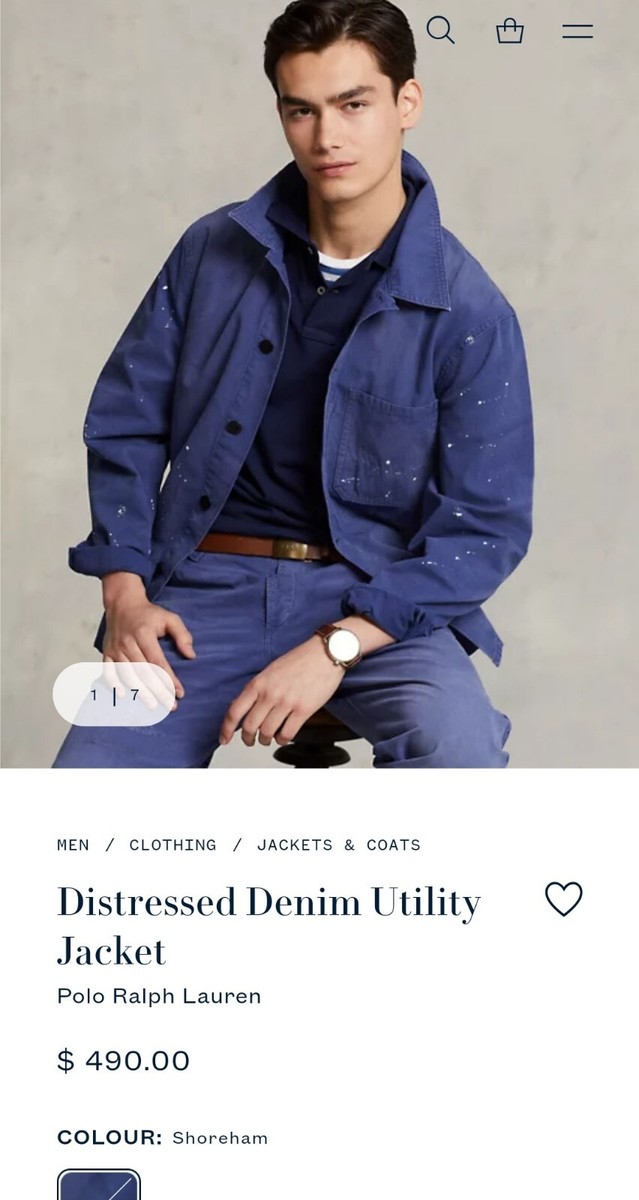This screenshot has height=1200, width=639.
Task: Go to the MEN breadcrumb
Action: (73, 845)
